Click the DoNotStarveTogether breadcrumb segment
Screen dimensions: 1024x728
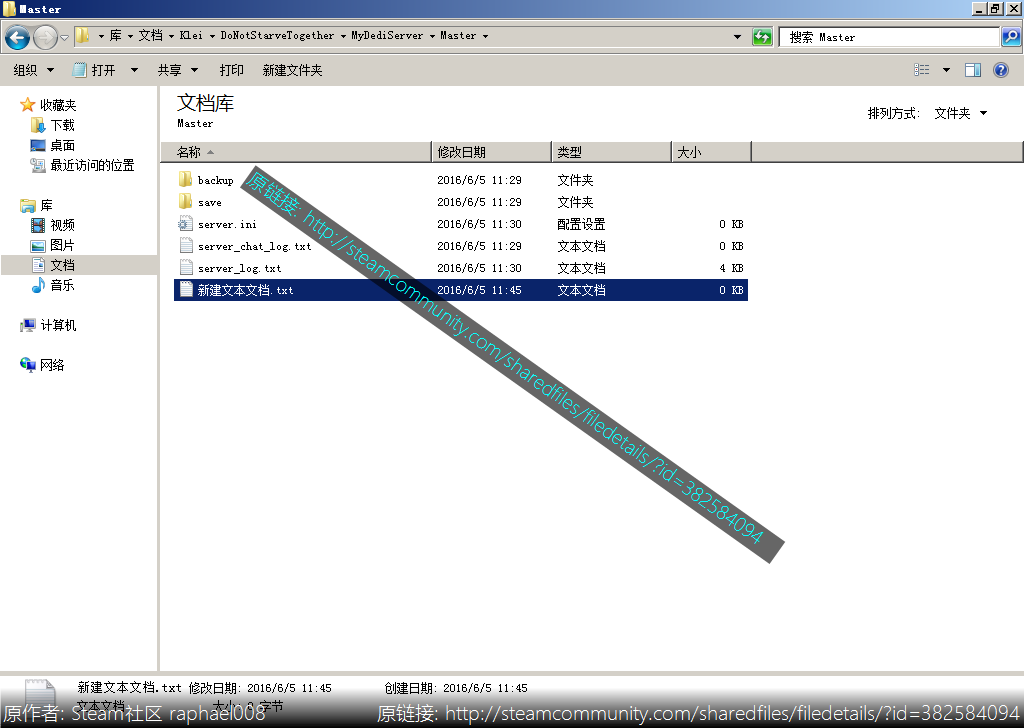[x=277, y=35]
